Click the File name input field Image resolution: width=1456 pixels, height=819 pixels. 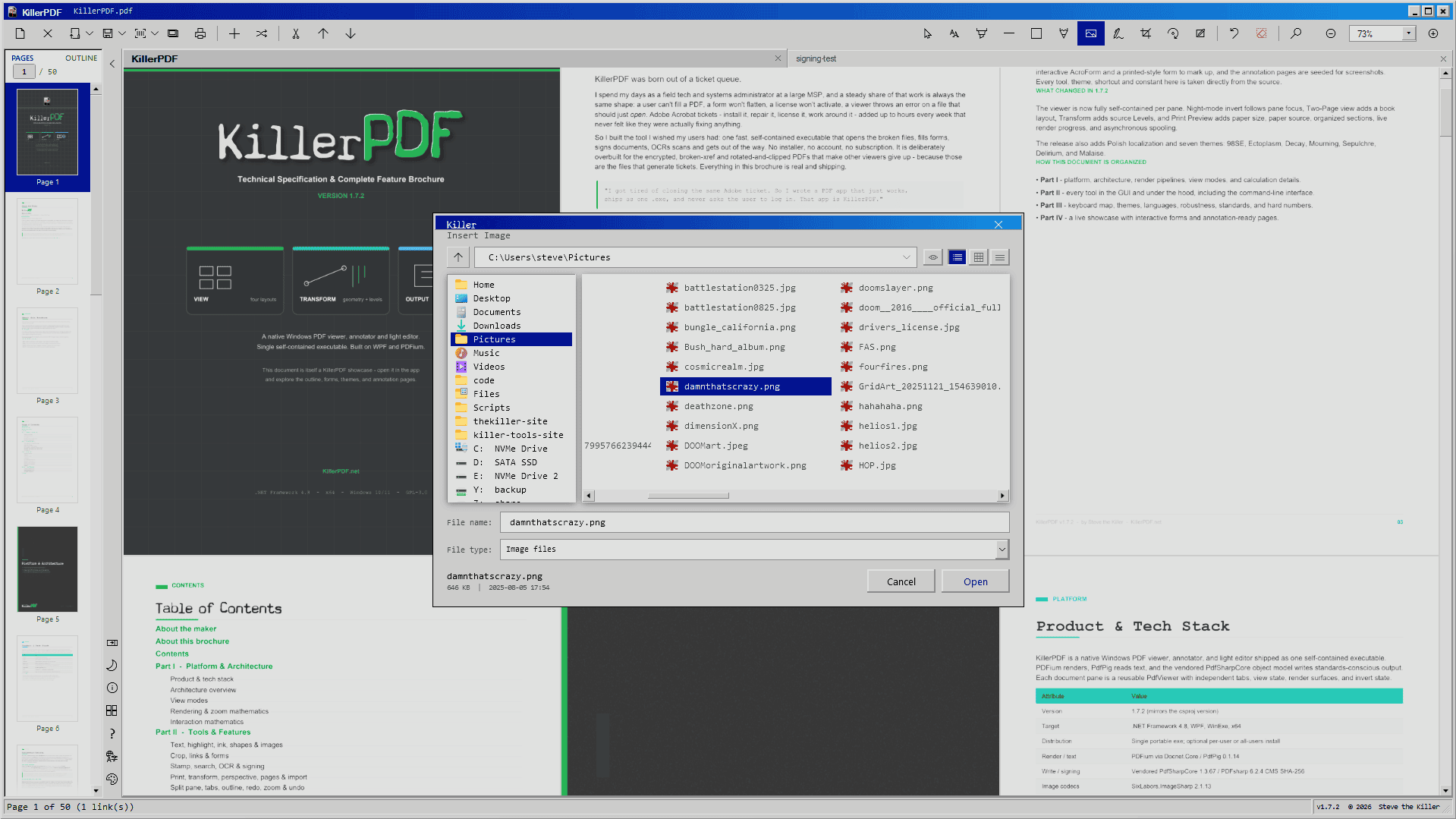point(754,522)
